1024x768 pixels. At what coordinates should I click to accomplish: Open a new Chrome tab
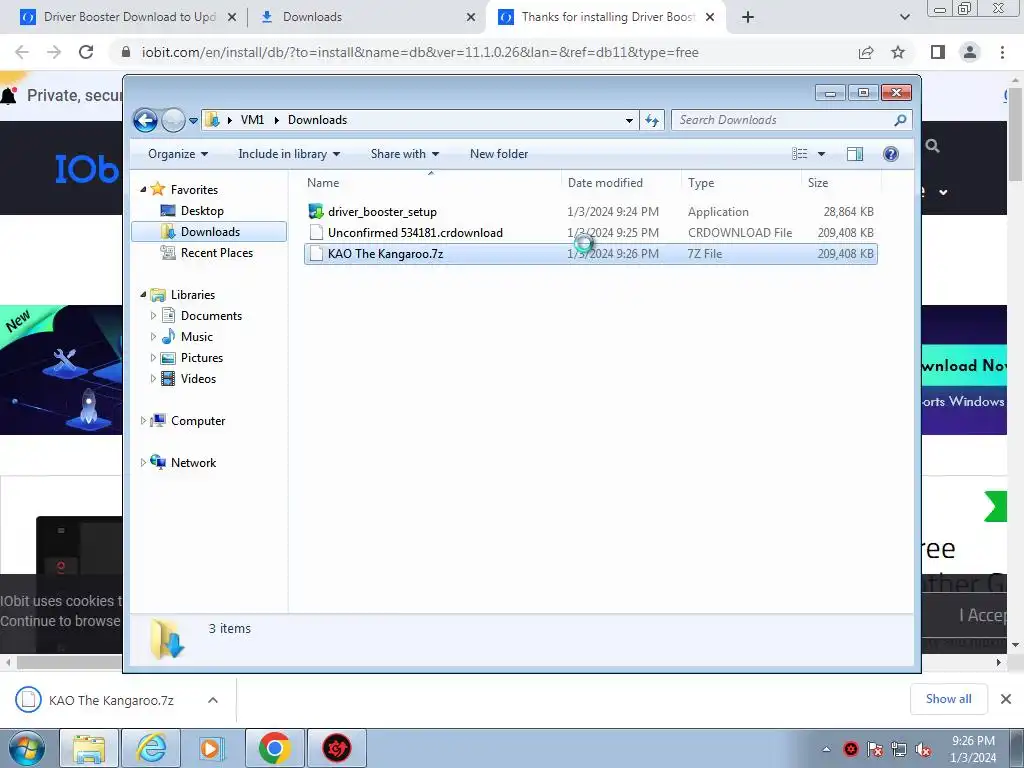(x=748, y=17)
